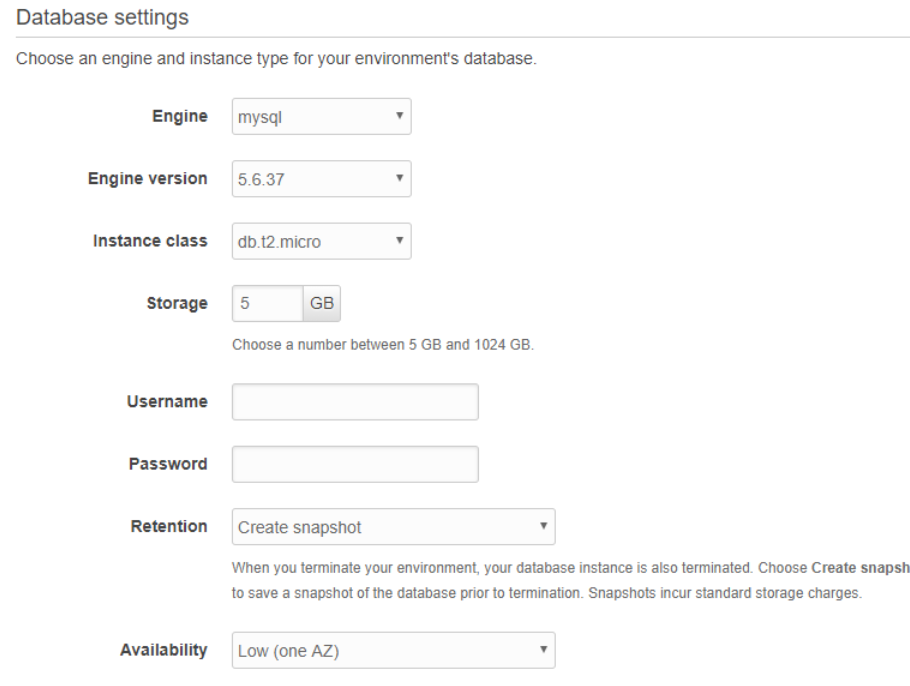Click the Retention field label
910x686 pixels.
point(168,526)
